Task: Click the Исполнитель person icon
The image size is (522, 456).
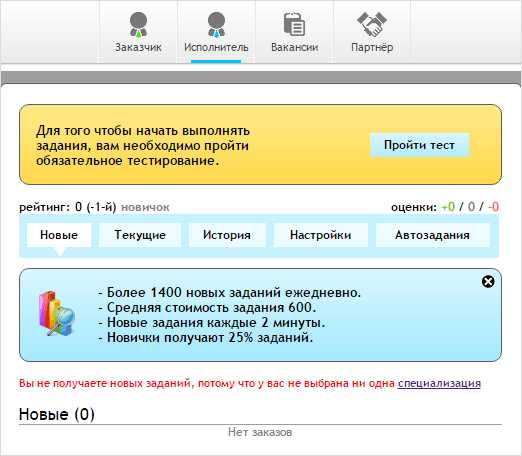Action: pyautogui.click(x=216, y=24)
